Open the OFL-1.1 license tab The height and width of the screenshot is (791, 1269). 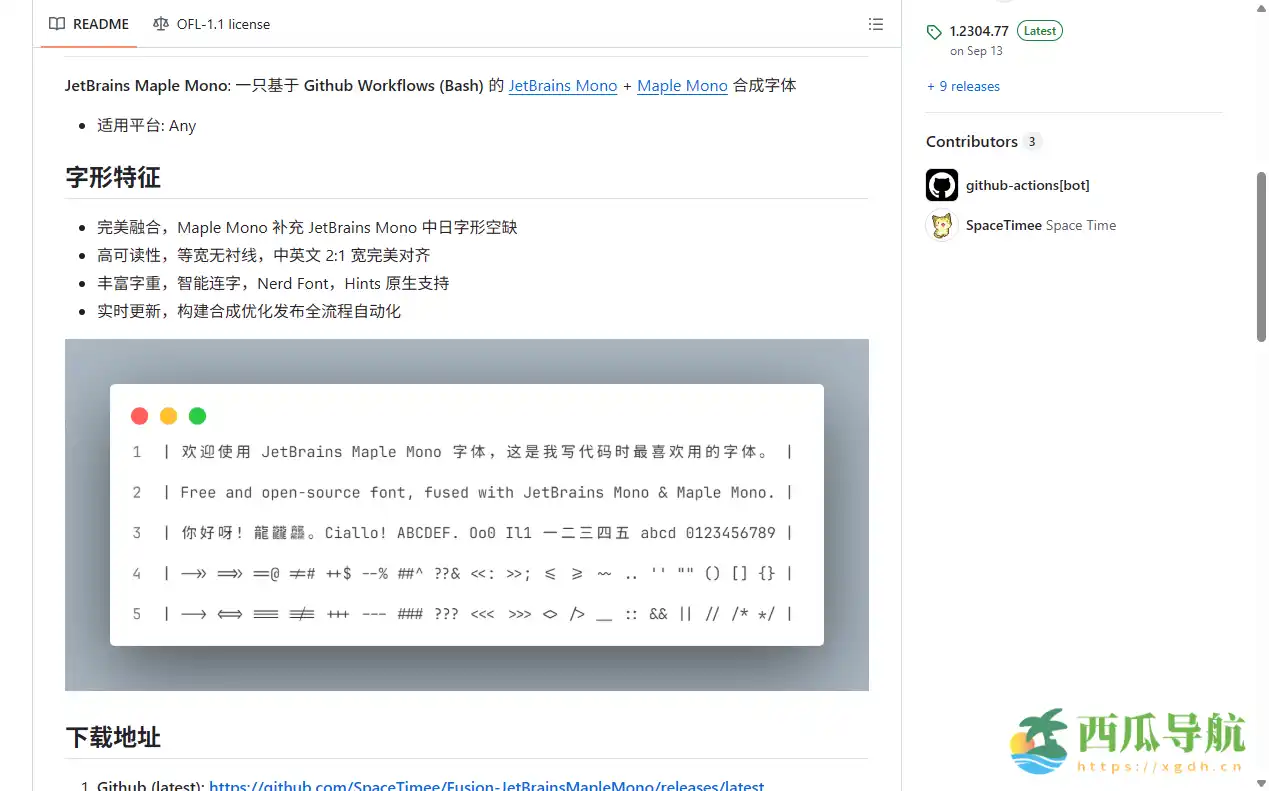click(x=223, y=23)
